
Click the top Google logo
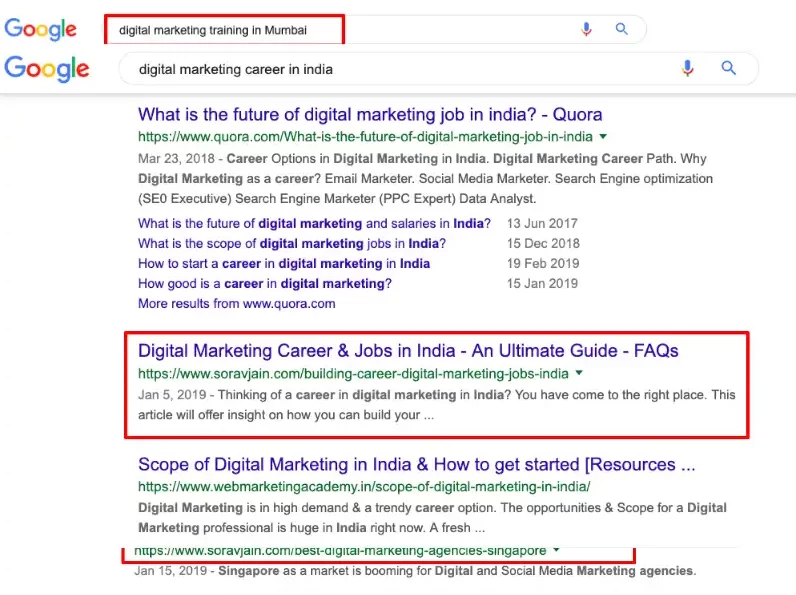(x=41, y=29)
